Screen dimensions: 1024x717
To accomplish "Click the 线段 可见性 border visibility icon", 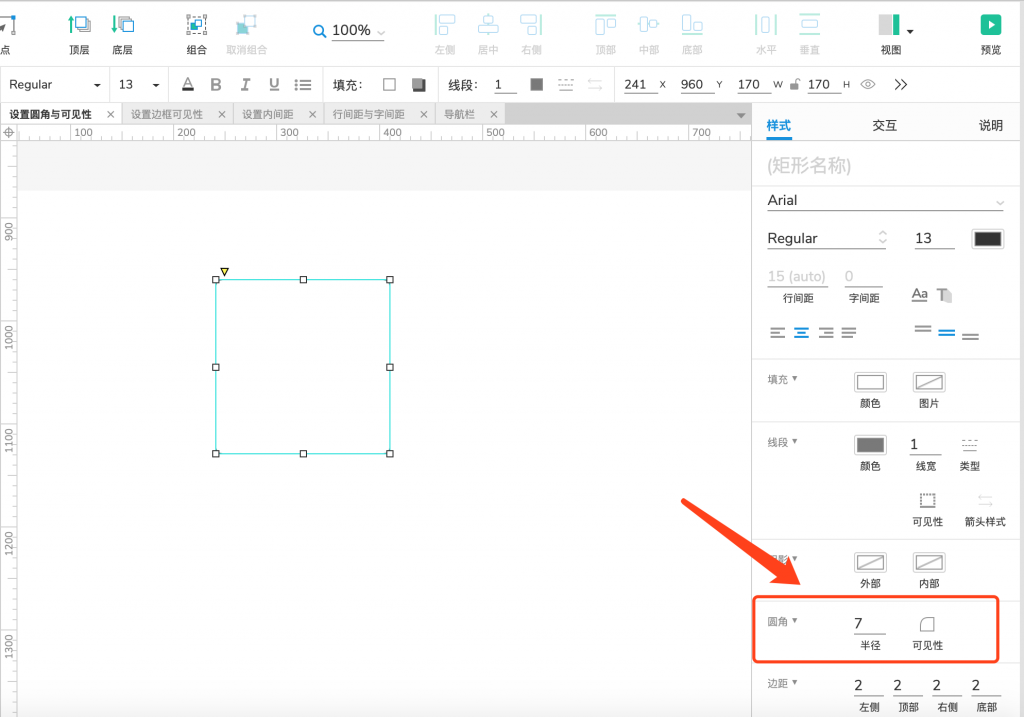I will coord(927,501).
